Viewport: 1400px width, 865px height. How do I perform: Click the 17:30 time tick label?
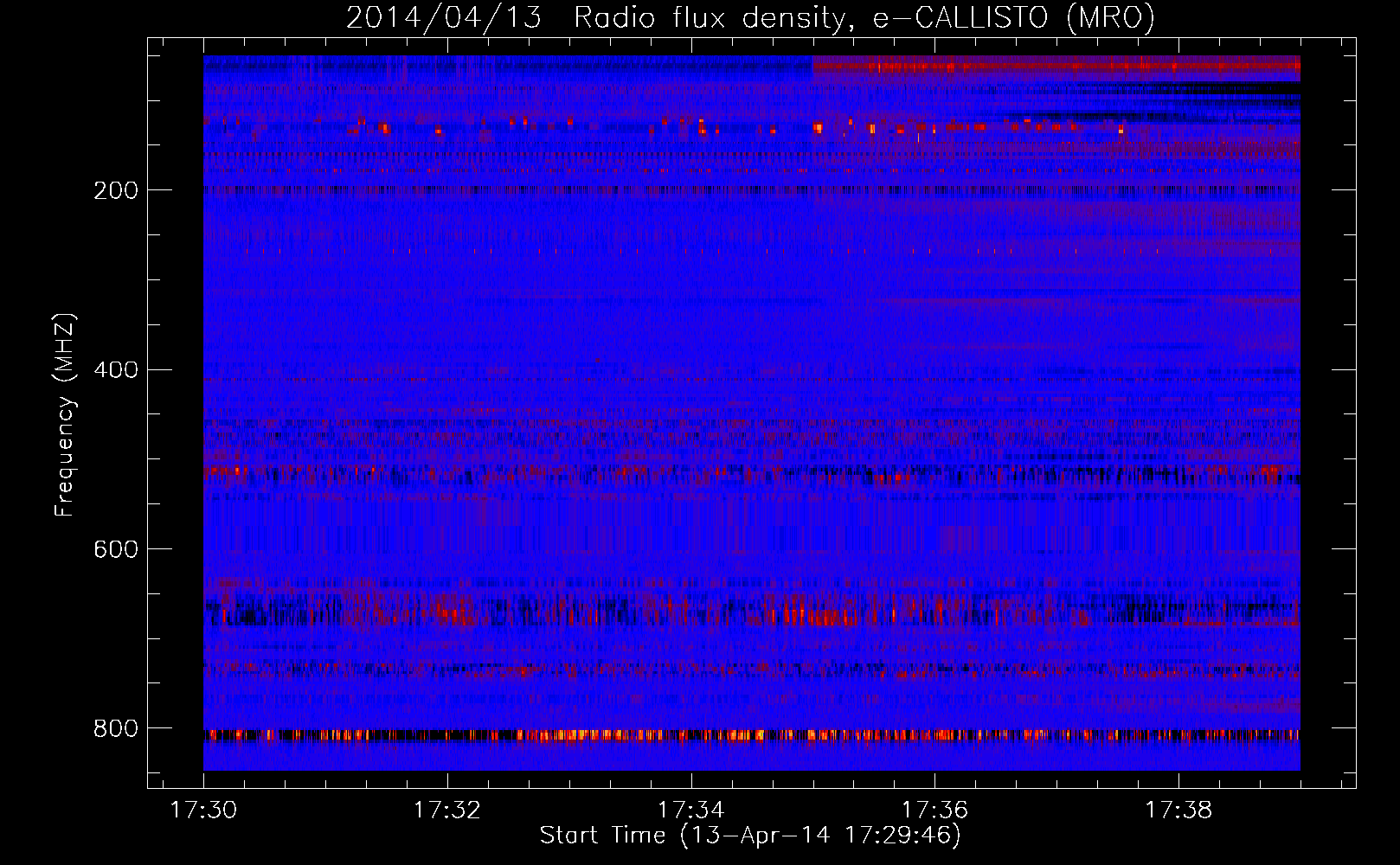(x=203, y=811)
